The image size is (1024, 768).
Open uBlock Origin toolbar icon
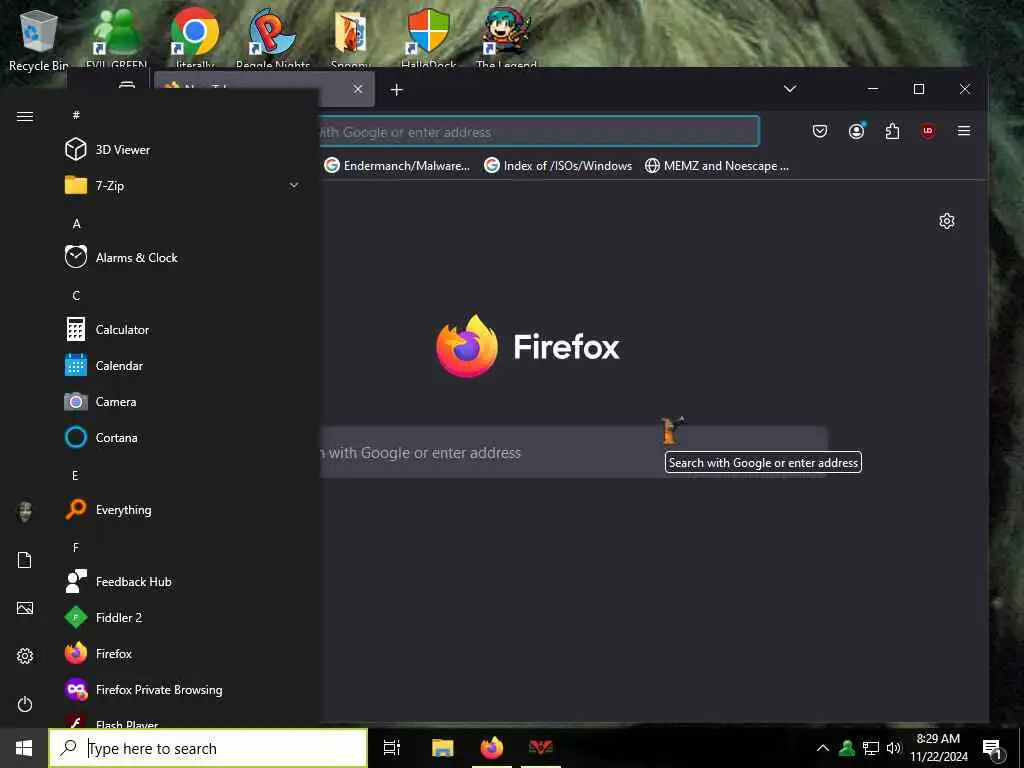tap(928, 131)
